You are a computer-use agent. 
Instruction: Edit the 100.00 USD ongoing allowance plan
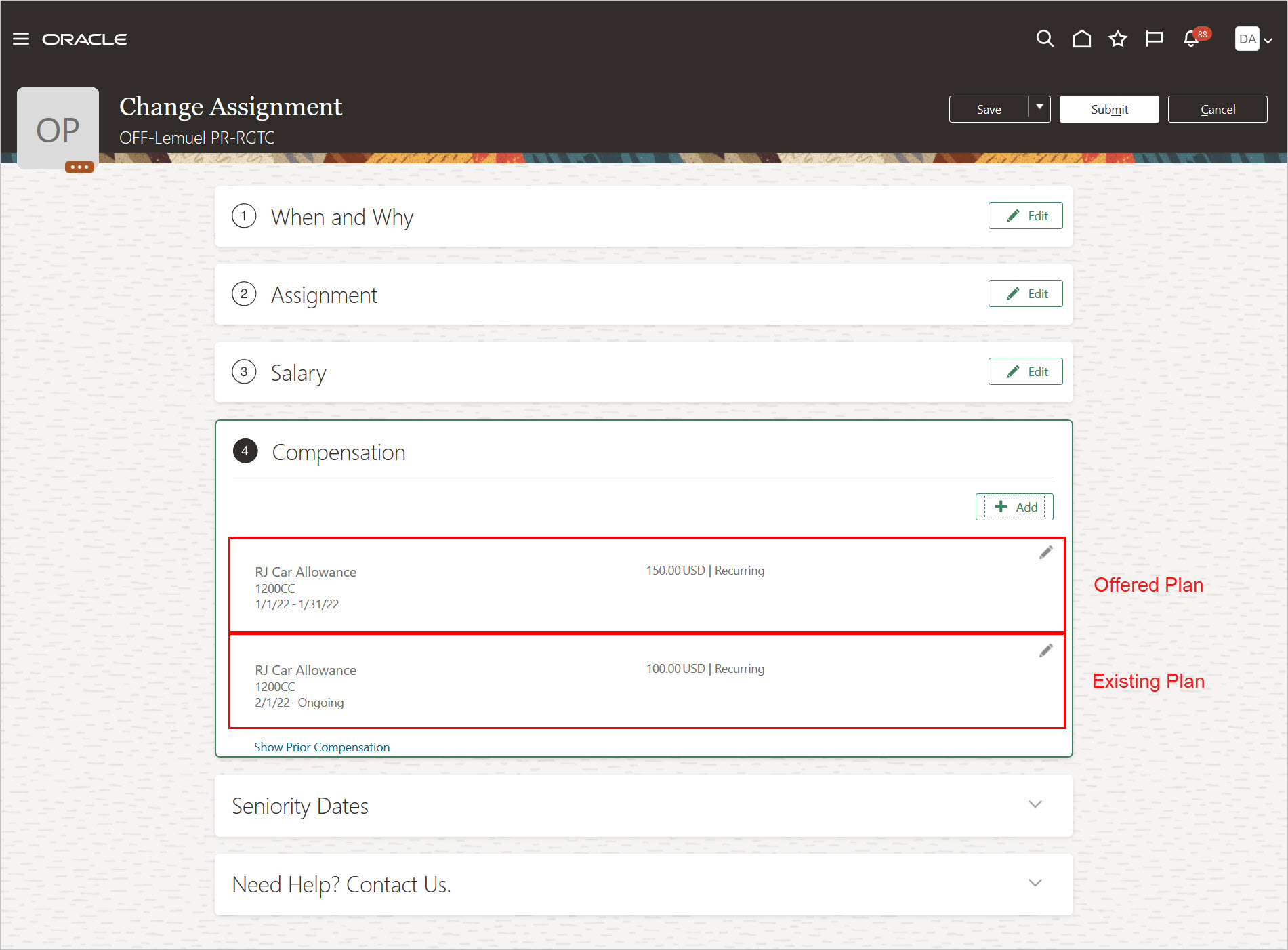point(1045,651)
